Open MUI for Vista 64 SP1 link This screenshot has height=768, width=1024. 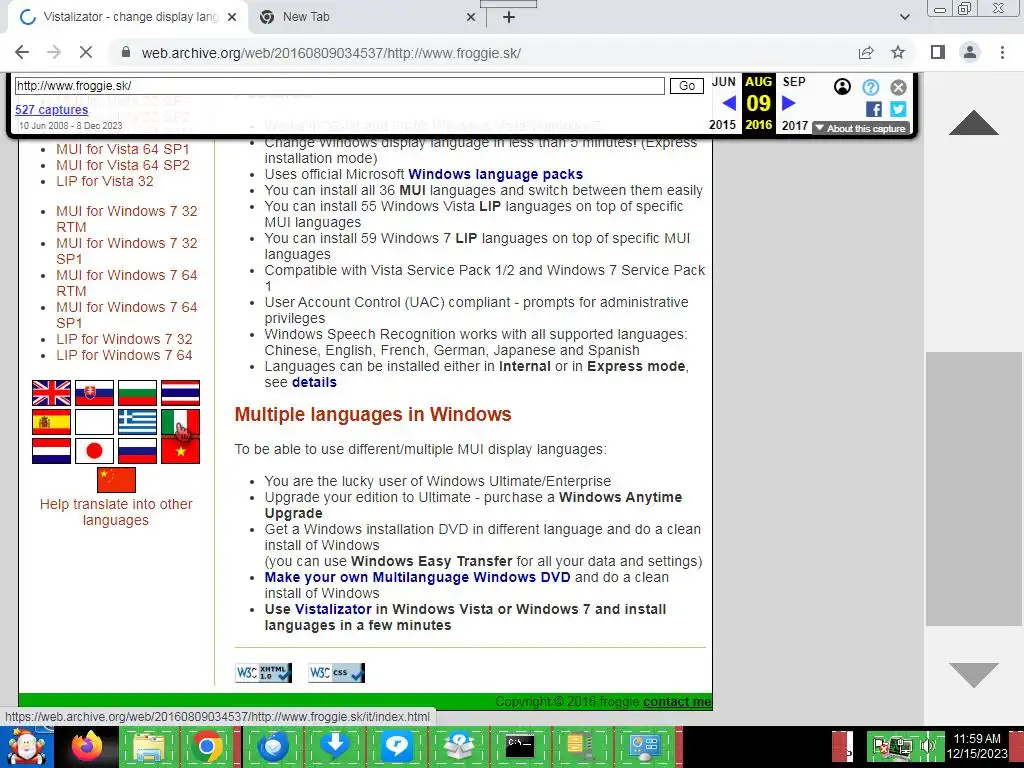coord(123,149)
